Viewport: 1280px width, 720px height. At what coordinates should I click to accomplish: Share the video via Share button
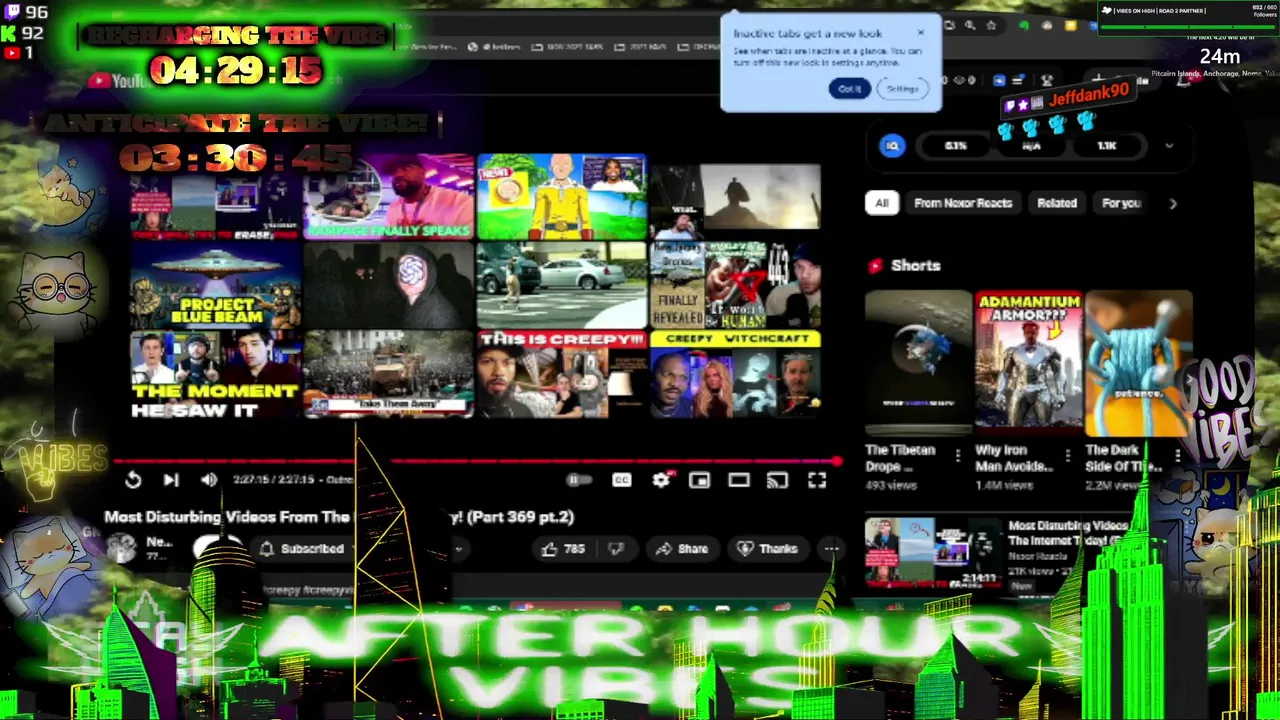coord(681,548)
